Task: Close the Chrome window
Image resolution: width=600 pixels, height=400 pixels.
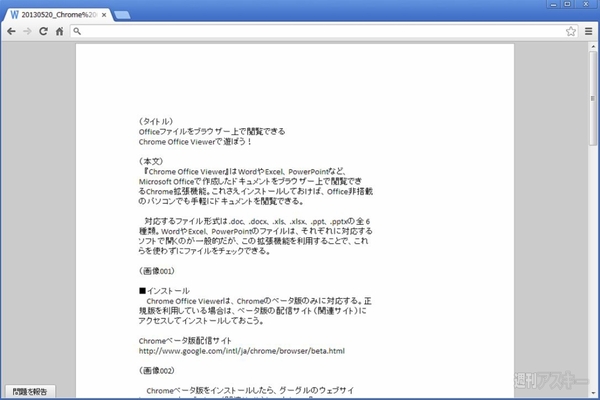Action: (x=586, y=4)
